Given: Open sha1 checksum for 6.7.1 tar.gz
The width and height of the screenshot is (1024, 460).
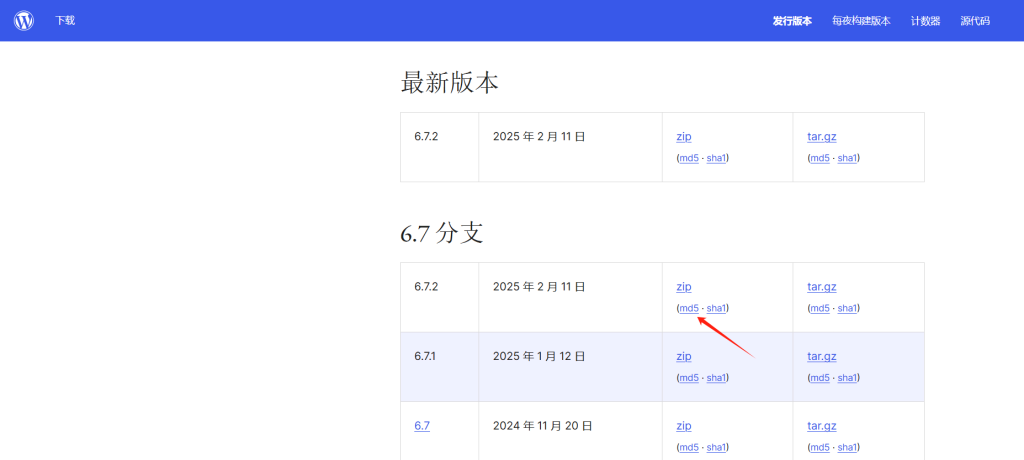Looking at the screenshot, I should coord(847,378).
